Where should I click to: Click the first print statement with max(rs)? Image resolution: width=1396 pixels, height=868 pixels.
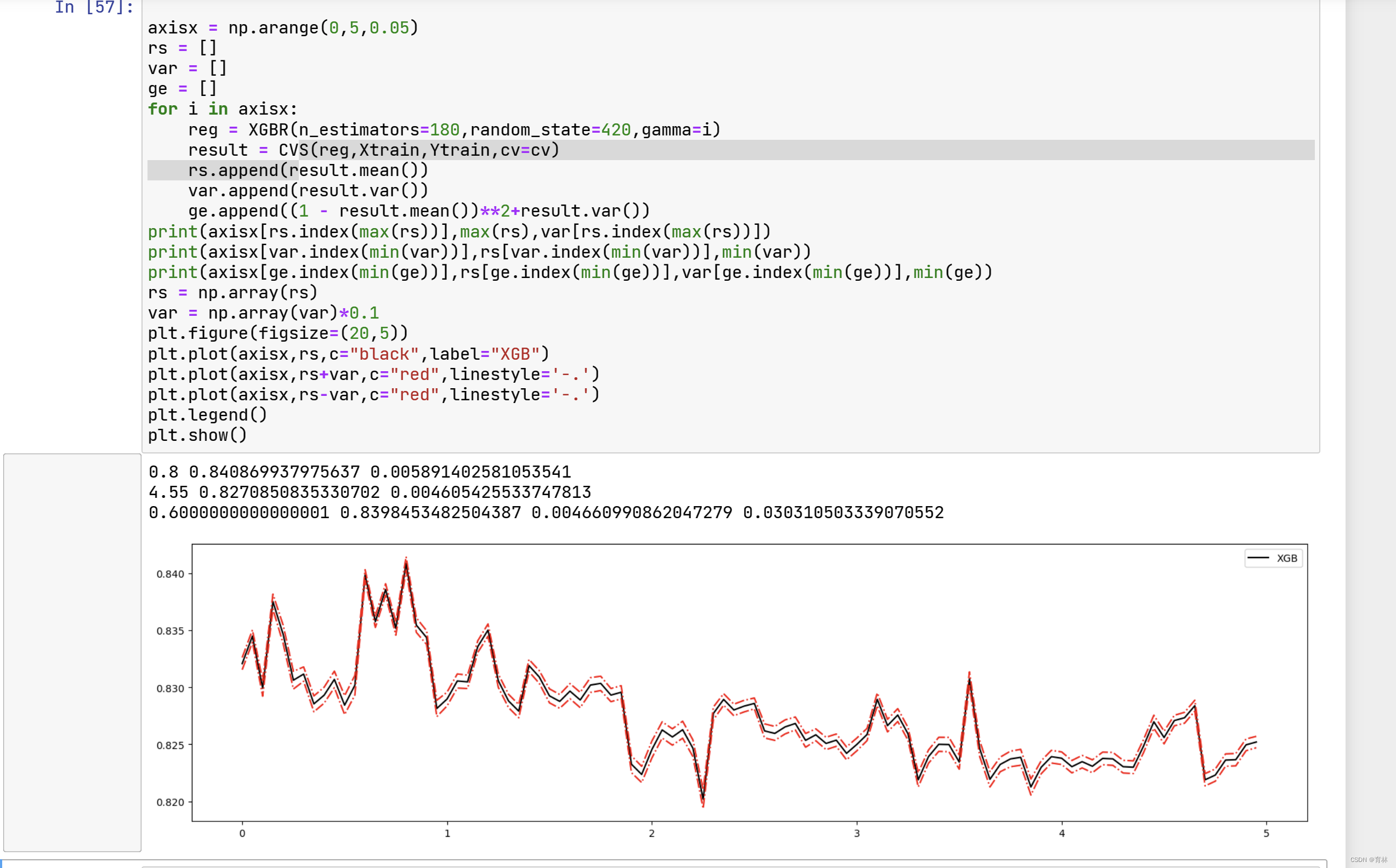(x=459, y=232)
